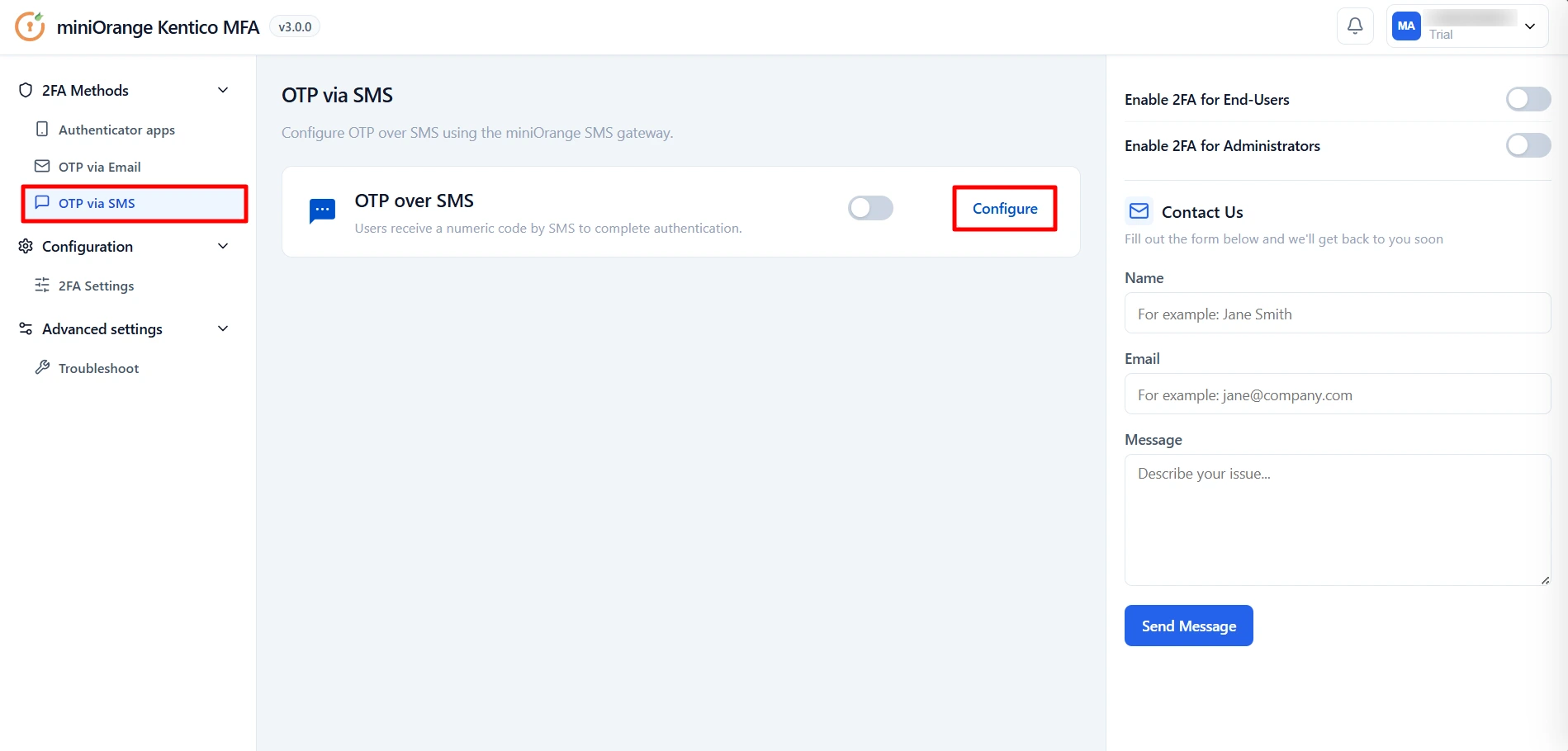Collapse the 2FA Methods section chevron

tap(223, 90)
